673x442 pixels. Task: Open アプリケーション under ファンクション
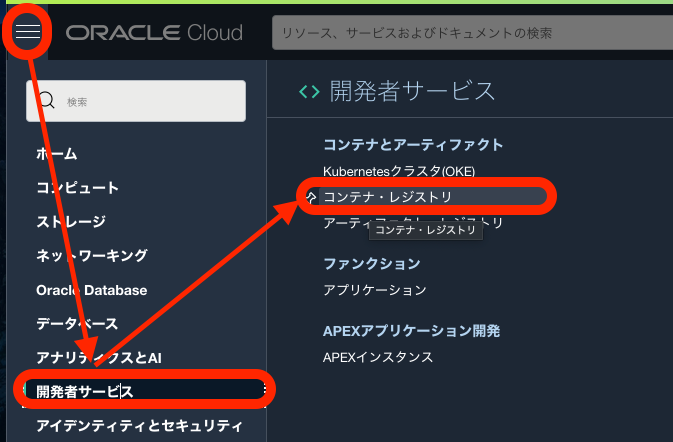coord(375,290)
